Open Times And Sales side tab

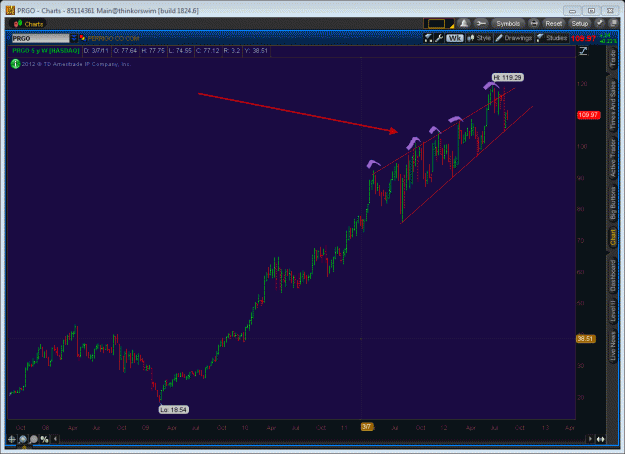pyautogui.click(x=613, y=105)
